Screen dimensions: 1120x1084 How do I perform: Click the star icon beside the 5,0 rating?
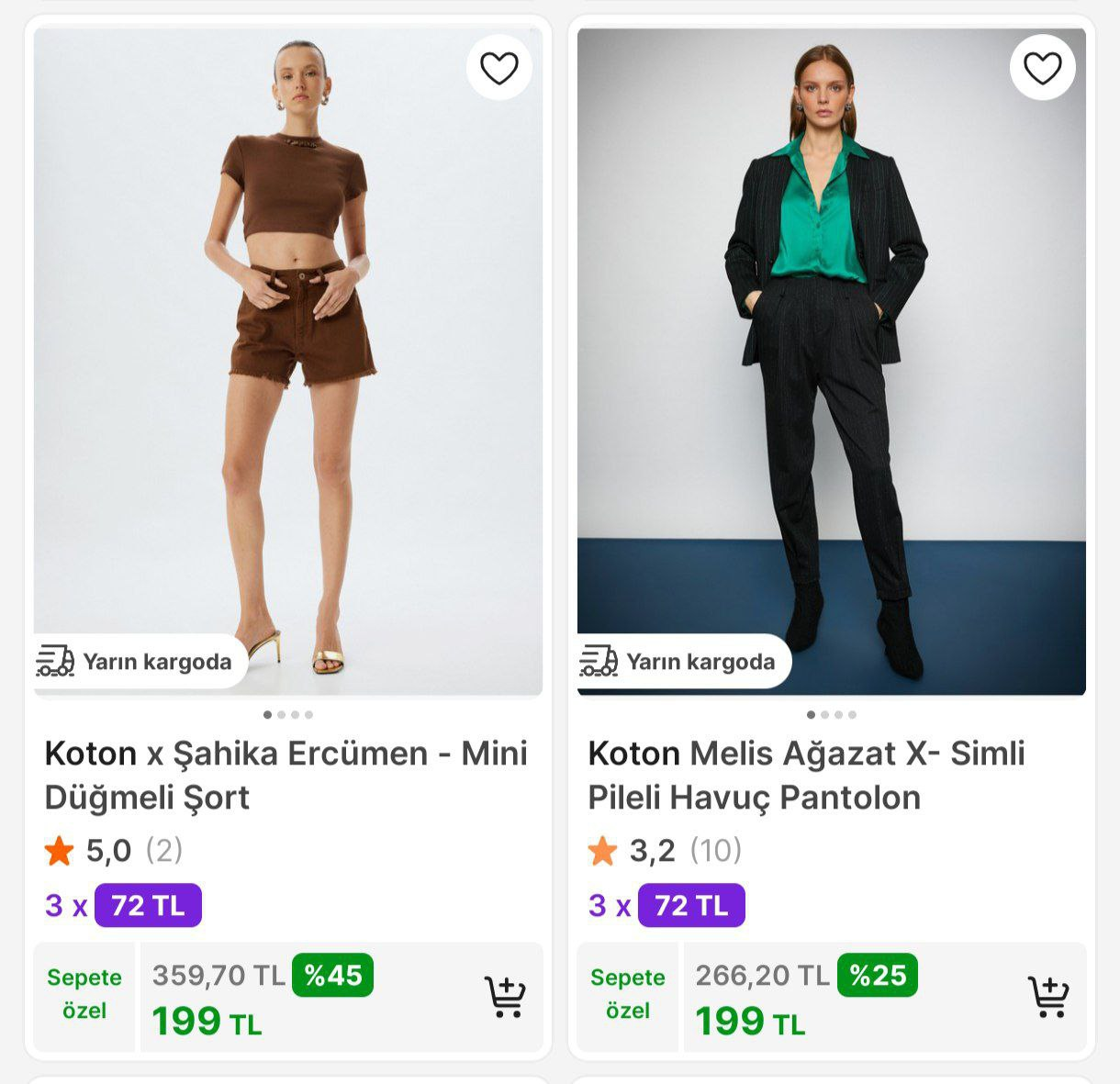pyautogui.click(x=61, y=850)
